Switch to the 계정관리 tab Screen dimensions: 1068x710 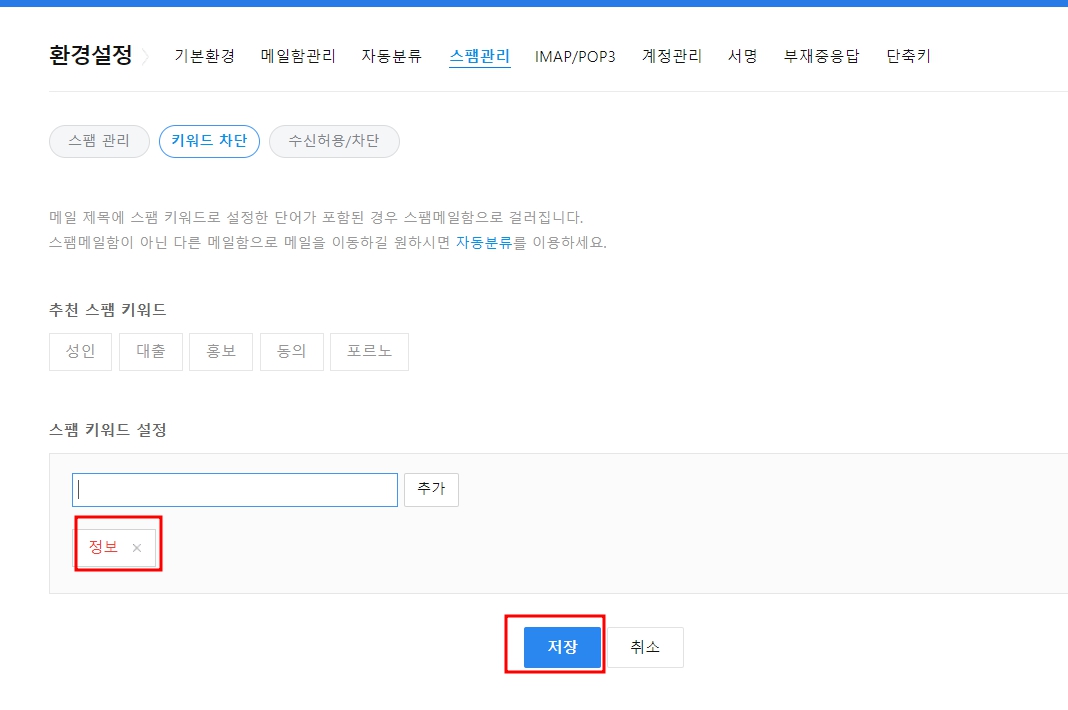click(671, 56)
